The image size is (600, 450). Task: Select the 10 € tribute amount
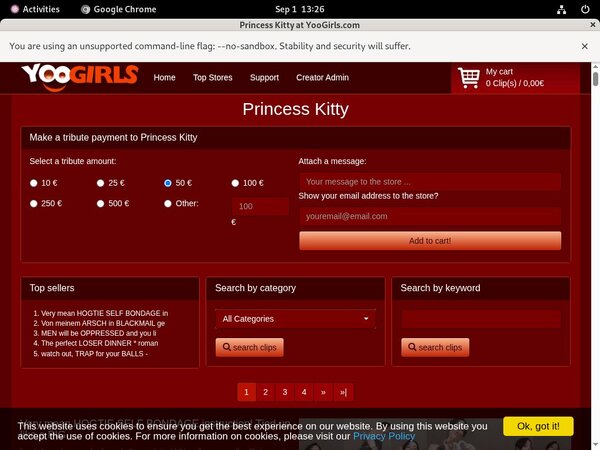tap(34, 183)
